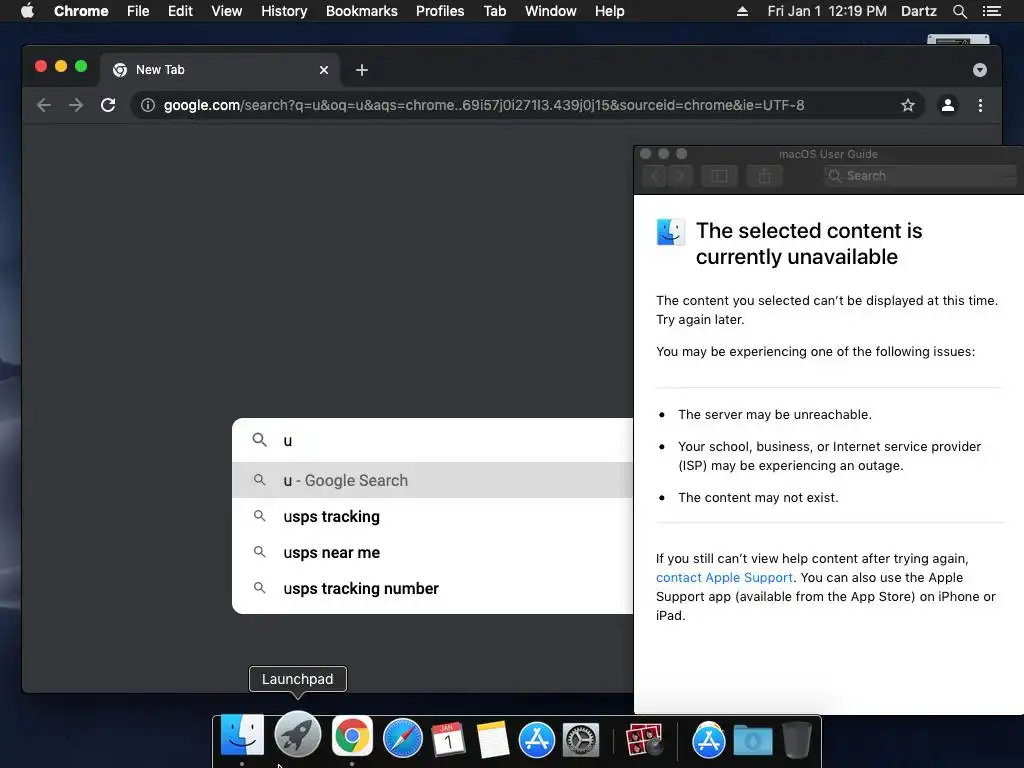Image resolution: width=1024 pixels, height=768 pixels.
Task: Select 'usps near me' suggestion
Action: [433, 552]
